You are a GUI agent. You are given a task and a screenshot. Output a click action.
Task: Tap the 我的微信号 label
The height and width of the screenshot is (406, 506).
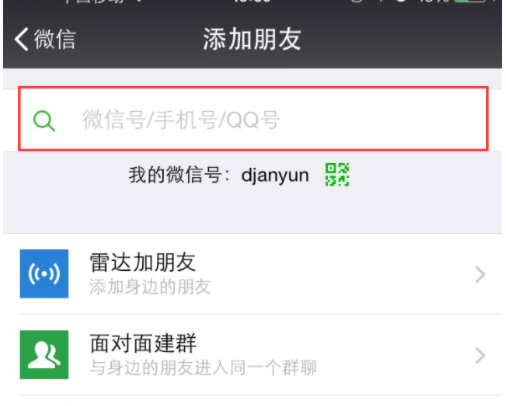click(x=175, y=175)
